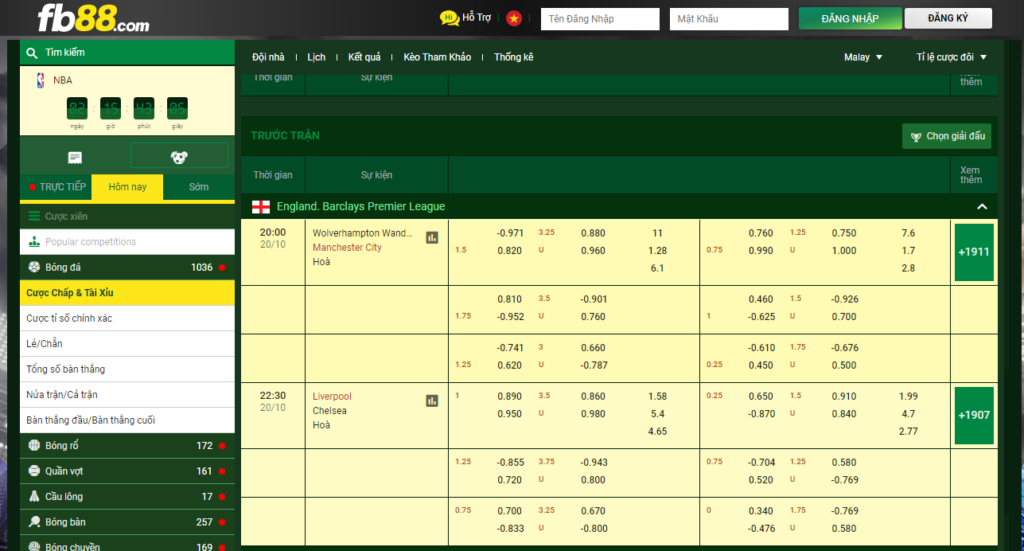The height and width of the screenshot is (551, 1024).
Task: Click the Tên Đăng Nhập username field
Action: pos(600,19)
